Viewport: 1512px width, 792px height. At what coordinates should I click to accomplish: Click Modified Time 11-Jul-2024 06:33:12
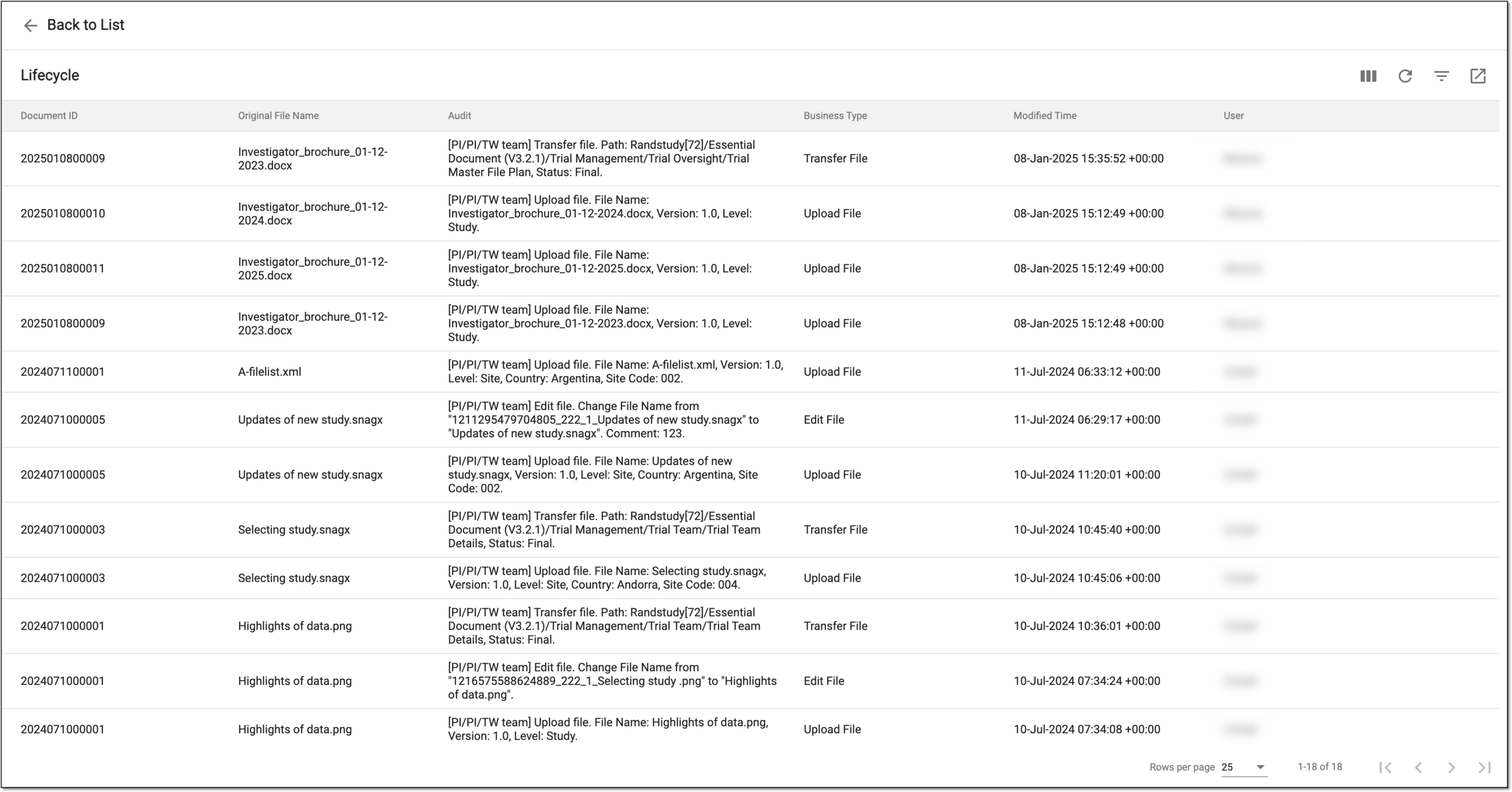point(1087,372)
